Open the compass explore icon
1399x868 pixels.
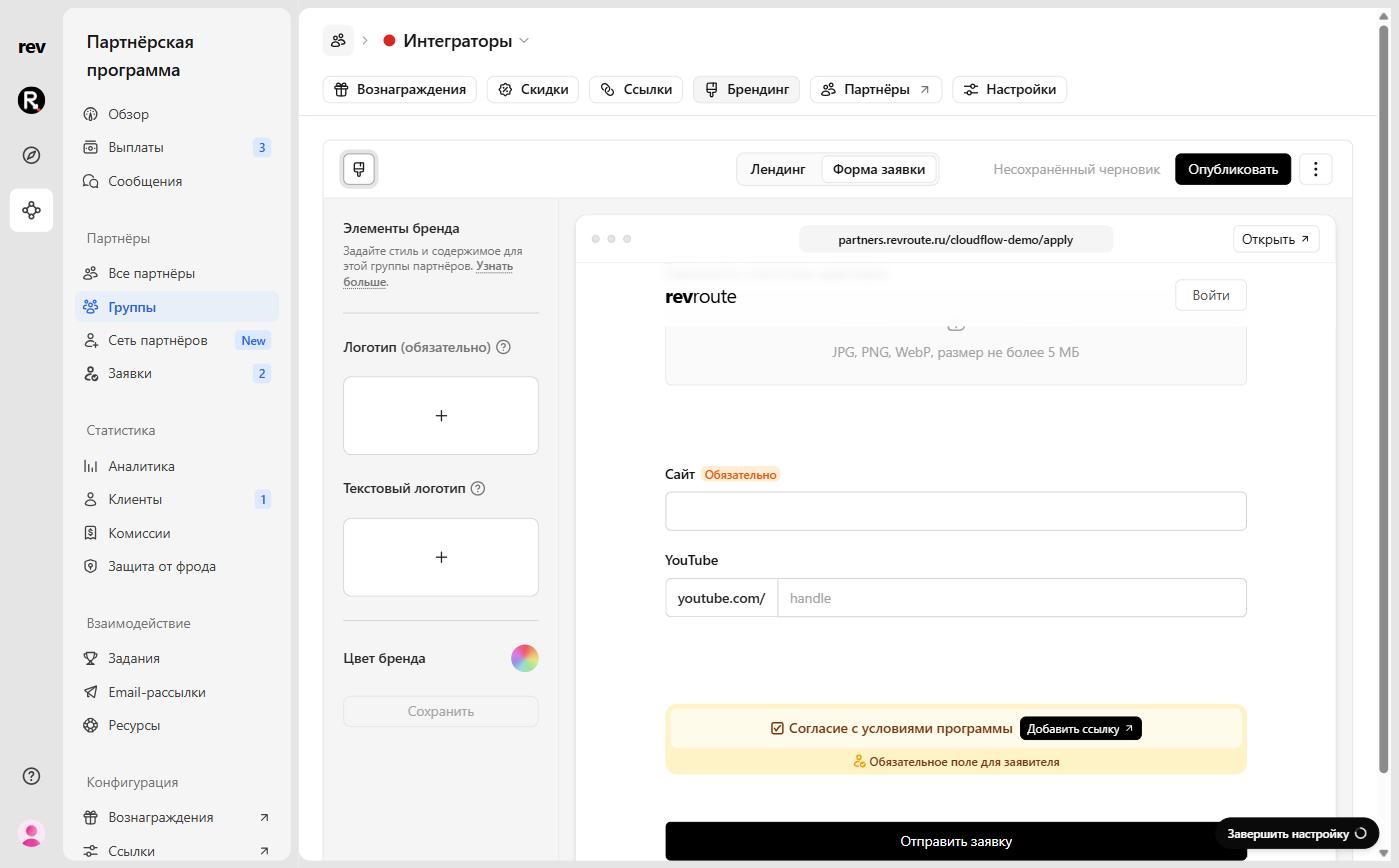pyautogui.click(x=31, y=155)
